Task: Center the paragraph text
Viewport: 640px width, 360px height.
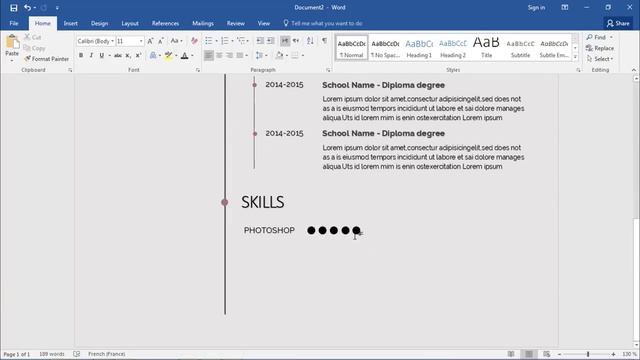Action: tap(219, 55)
